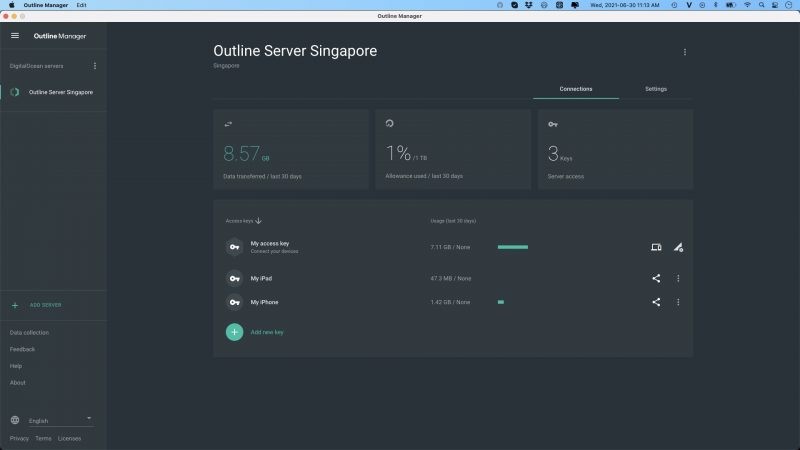Screen dimensions: 800x450
Task: Open the Edit menu in menu bar
Action: tap(81, 5)
